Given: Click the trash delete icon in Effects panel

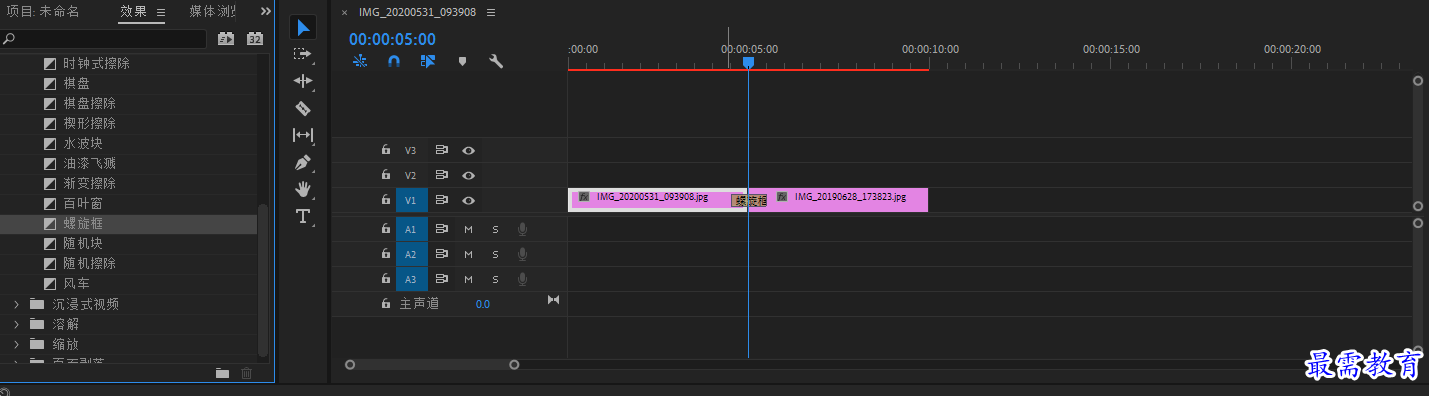Looking at the screenshot, I should pyautogui.click(x=247, y=373).
